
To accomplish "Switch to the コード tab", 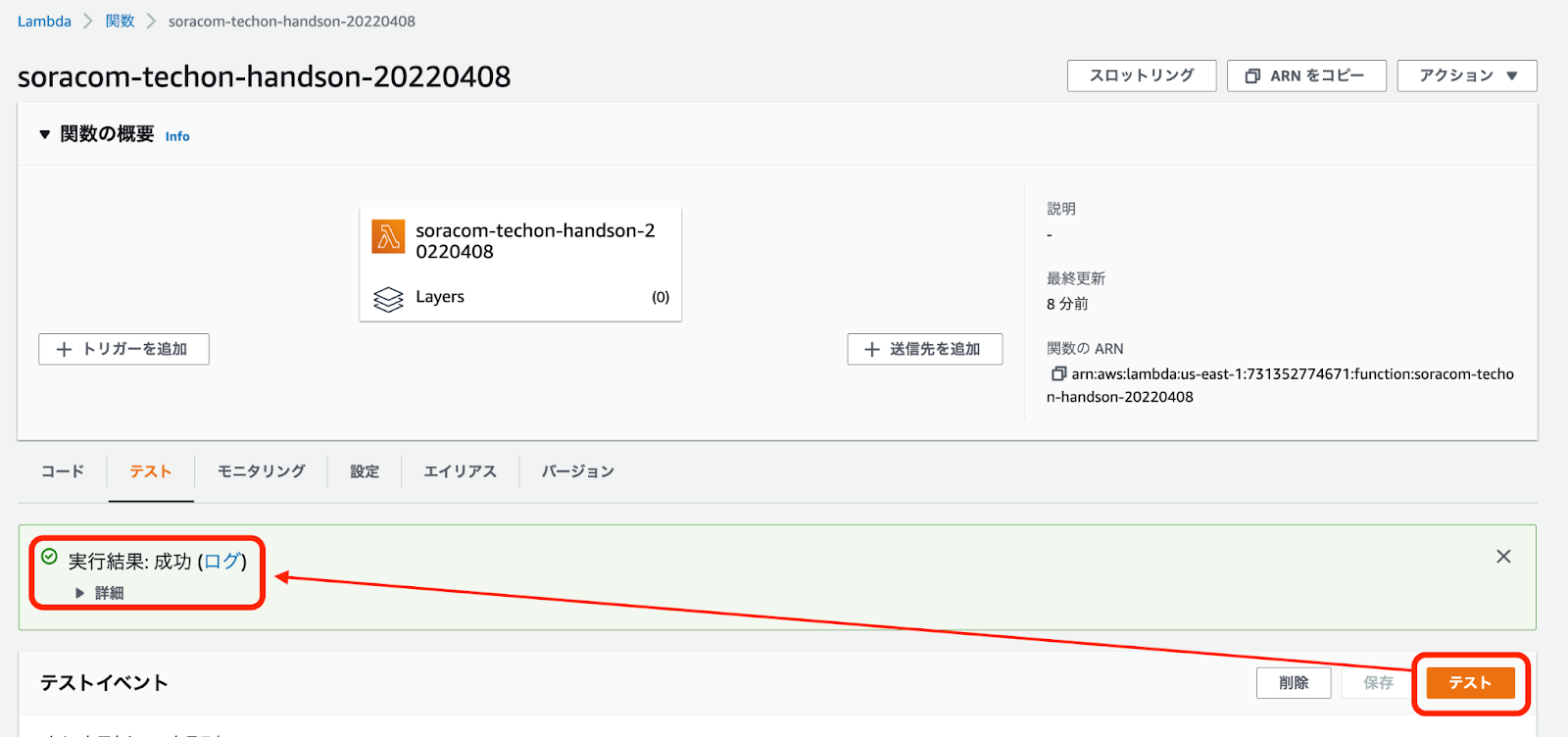I will click(63, 471).
